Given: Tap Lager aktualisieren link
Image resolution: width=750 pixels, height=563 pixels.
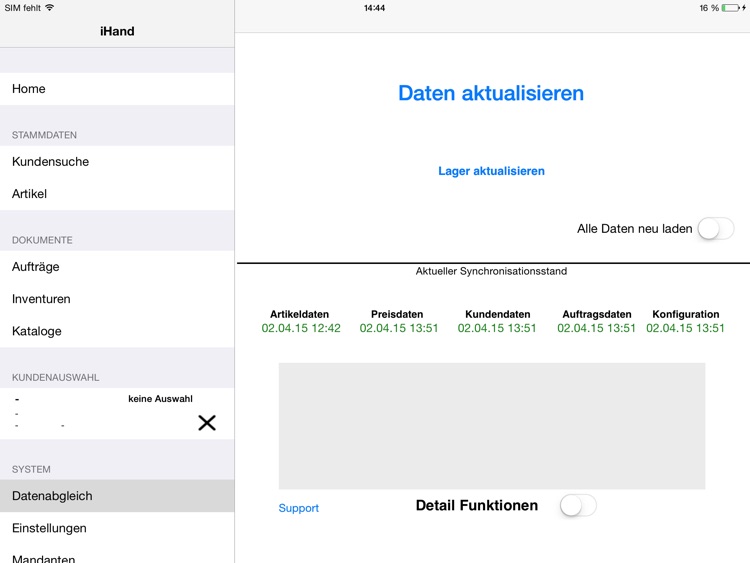Looking at the screenshot, I should (491, 171).
